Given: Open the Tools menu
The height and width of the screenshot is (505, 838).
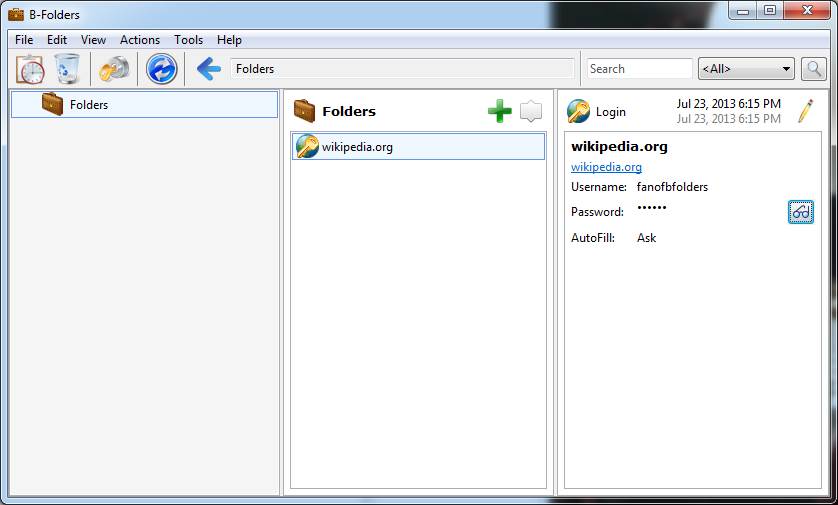Looking at the screenshot, I should (x=189, y=40).
